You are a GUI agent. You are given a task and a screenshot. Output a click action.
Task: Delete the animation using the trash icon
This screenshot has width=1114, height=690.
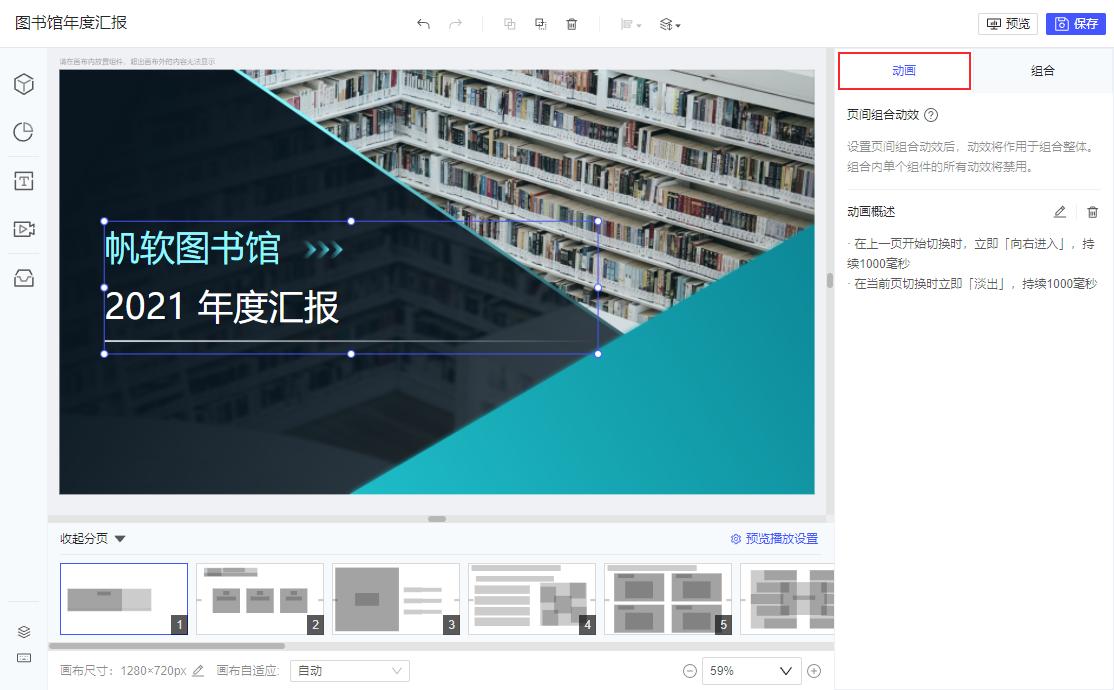(x=1092, y=212)
